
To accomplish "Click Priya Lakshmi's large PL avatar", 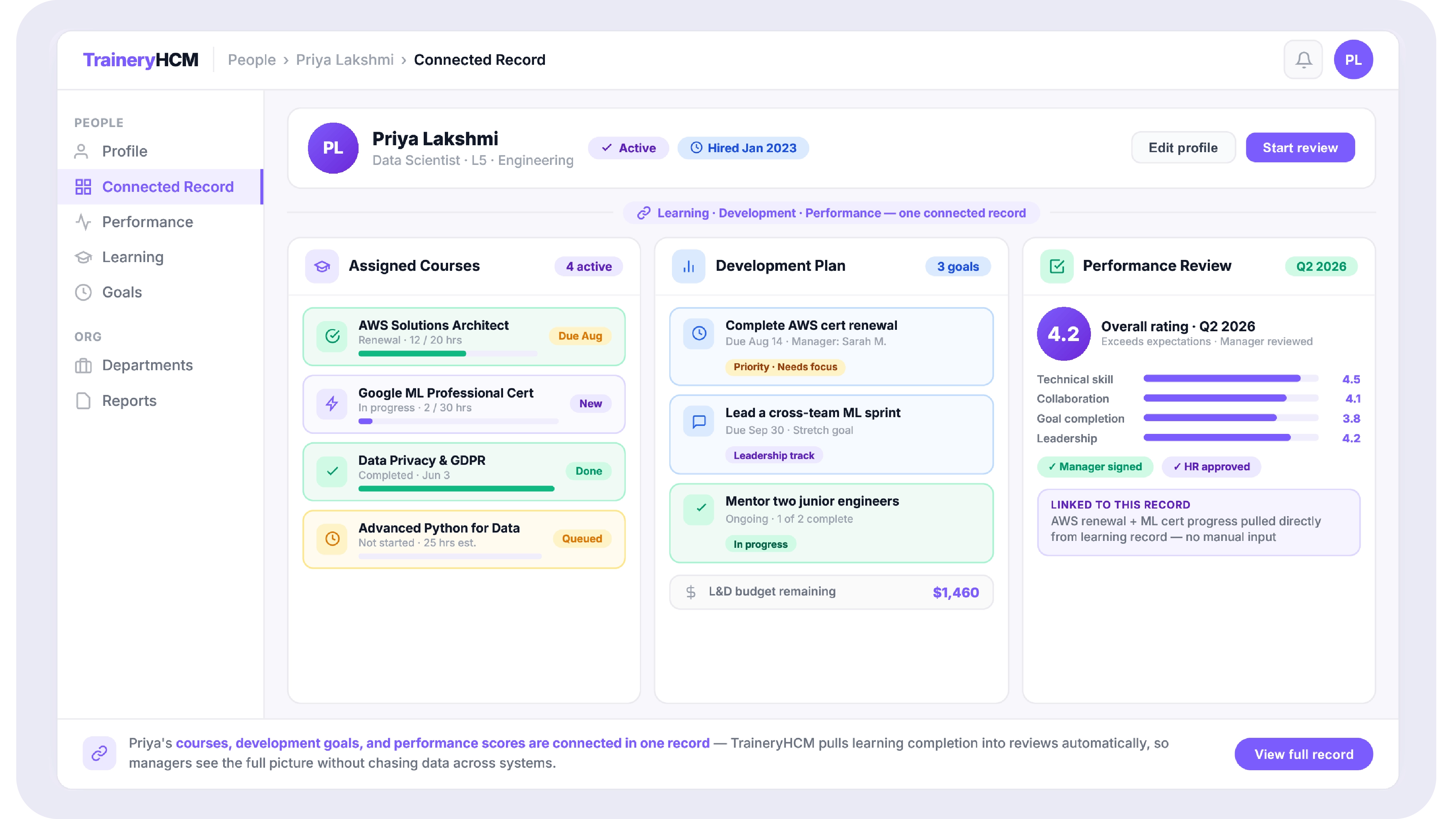I will 333,148.
